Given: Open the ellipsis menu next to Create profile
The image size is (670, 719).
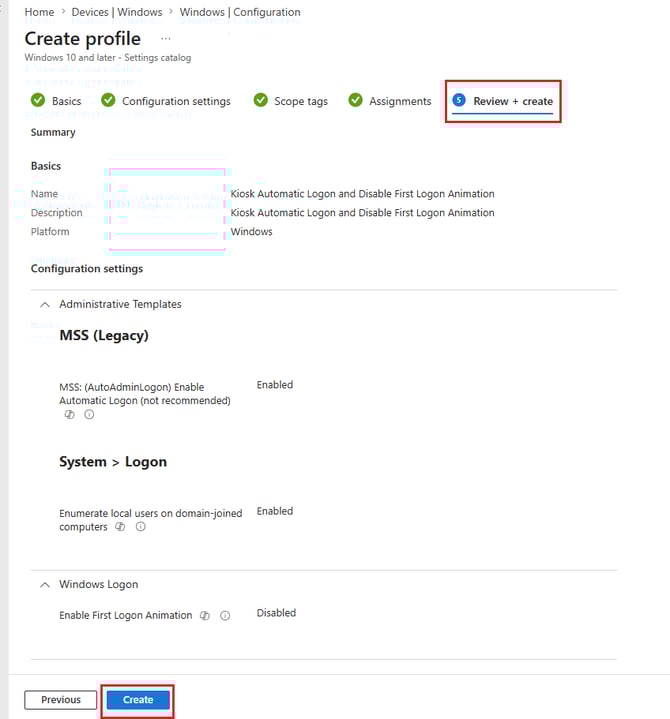Looking at the screenshot, I should tap(166, 39).
